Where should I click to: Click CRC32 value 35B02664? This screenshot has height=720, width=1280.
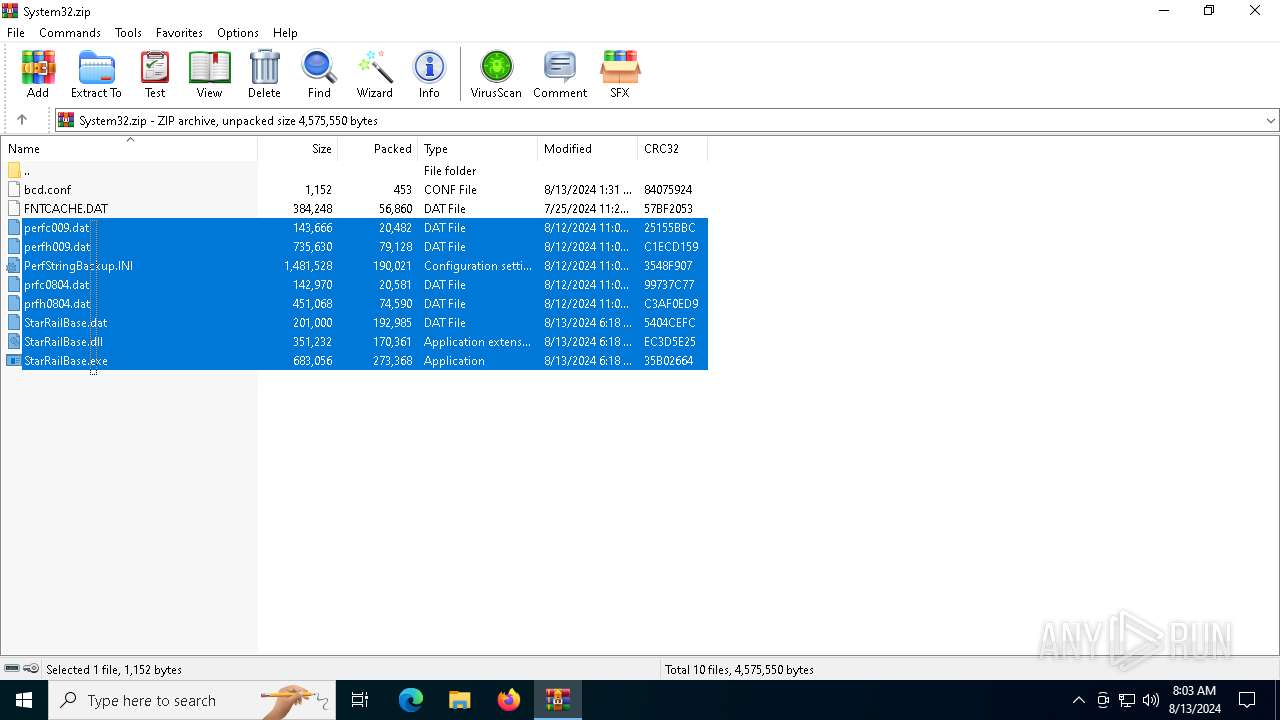[x=669, y=361]
